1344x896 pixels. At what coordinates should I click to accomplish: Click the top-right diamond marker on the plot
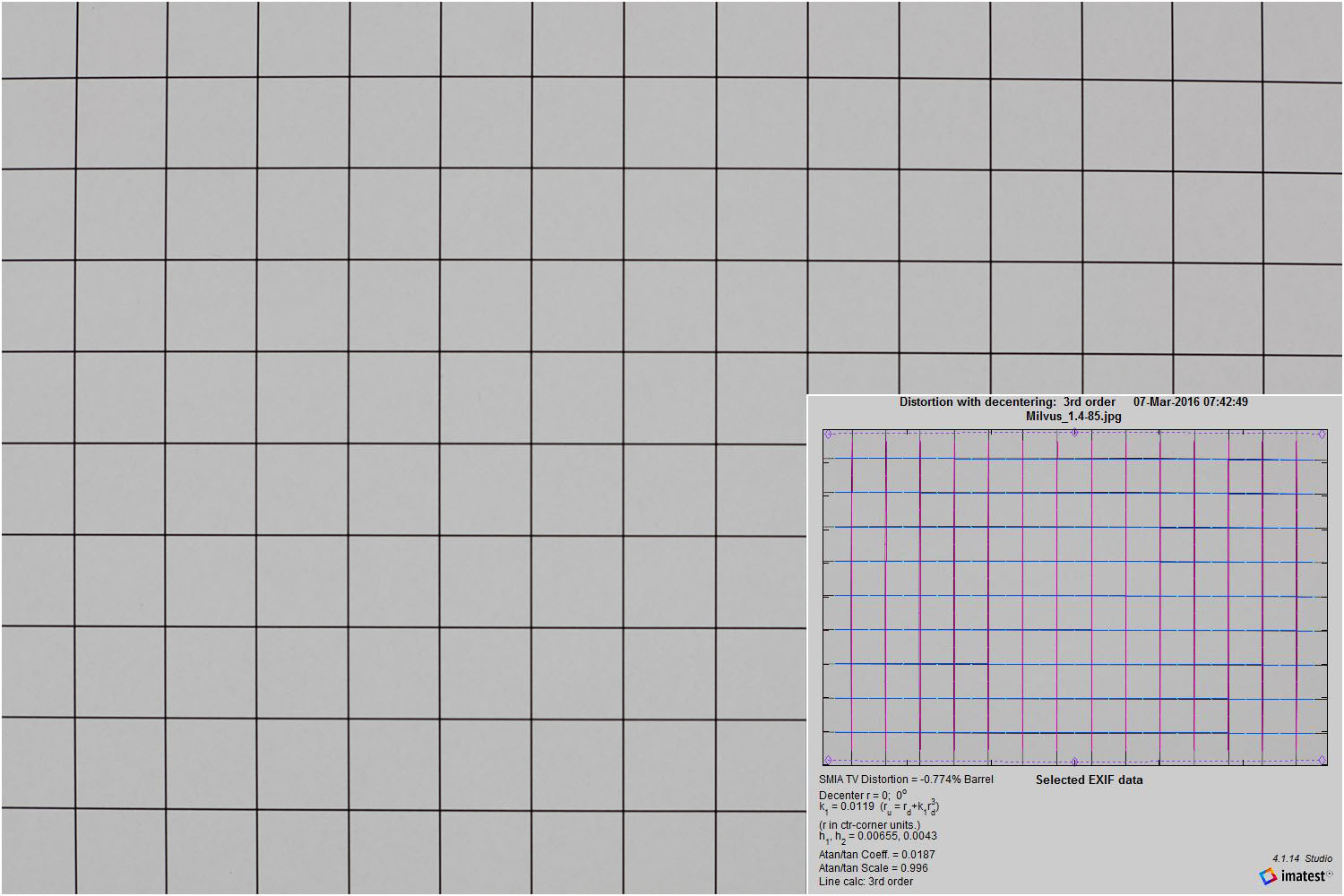[x=1322, y=435]
